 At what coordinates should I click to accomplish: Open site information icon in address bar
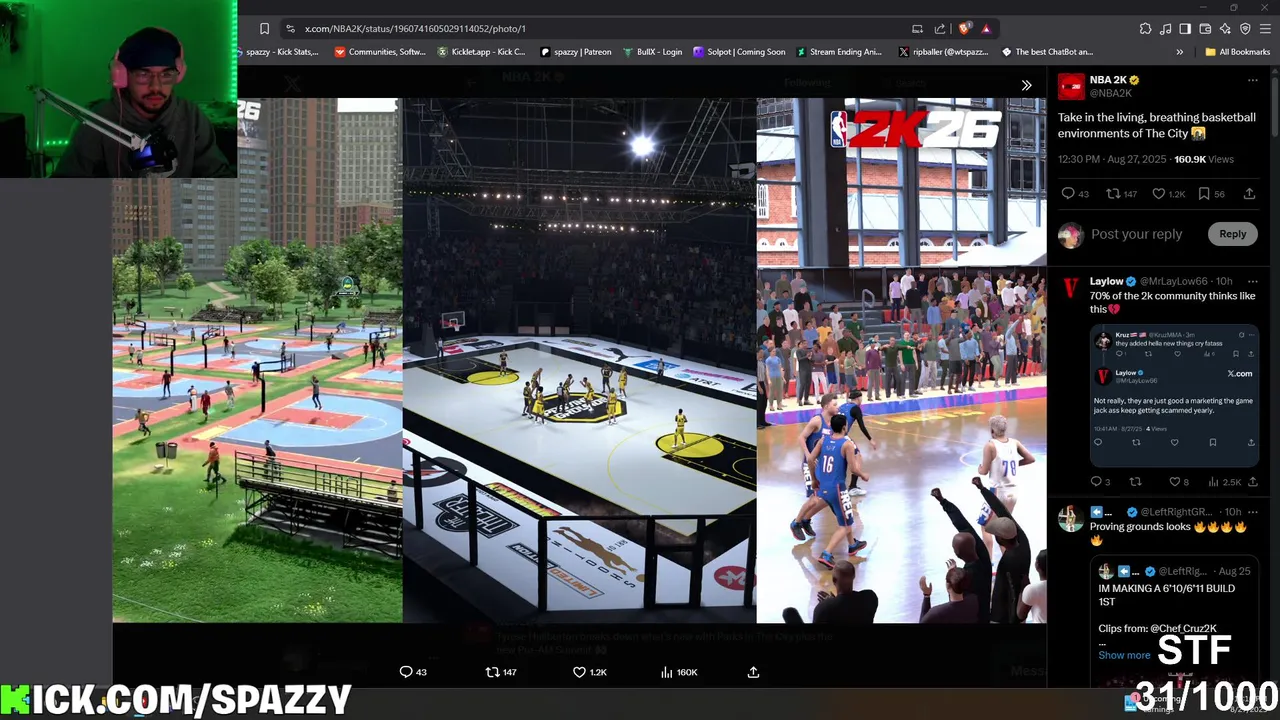click(290, 28)
